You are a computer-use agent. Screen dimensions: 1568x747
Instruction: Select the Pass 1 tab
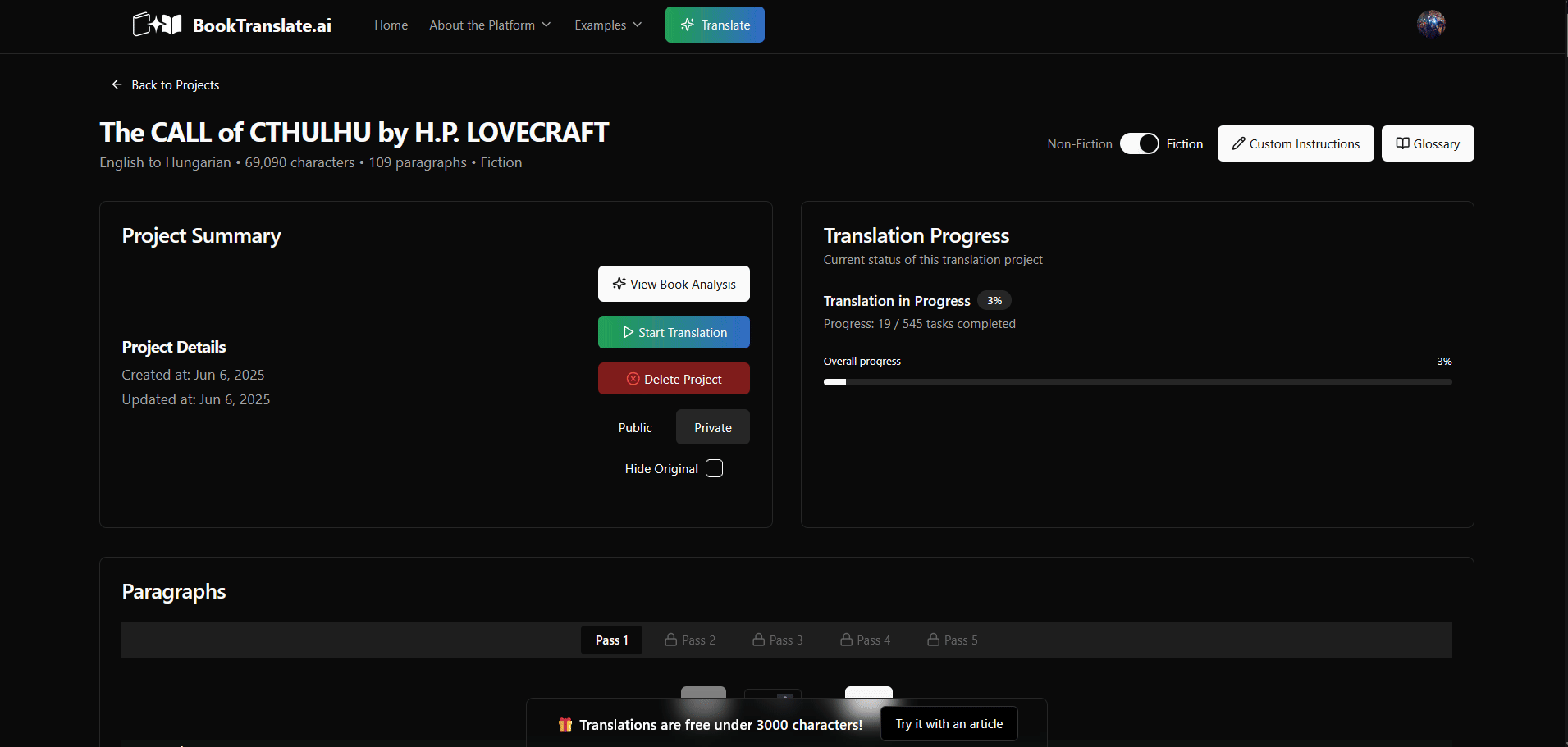coord(612,640)
